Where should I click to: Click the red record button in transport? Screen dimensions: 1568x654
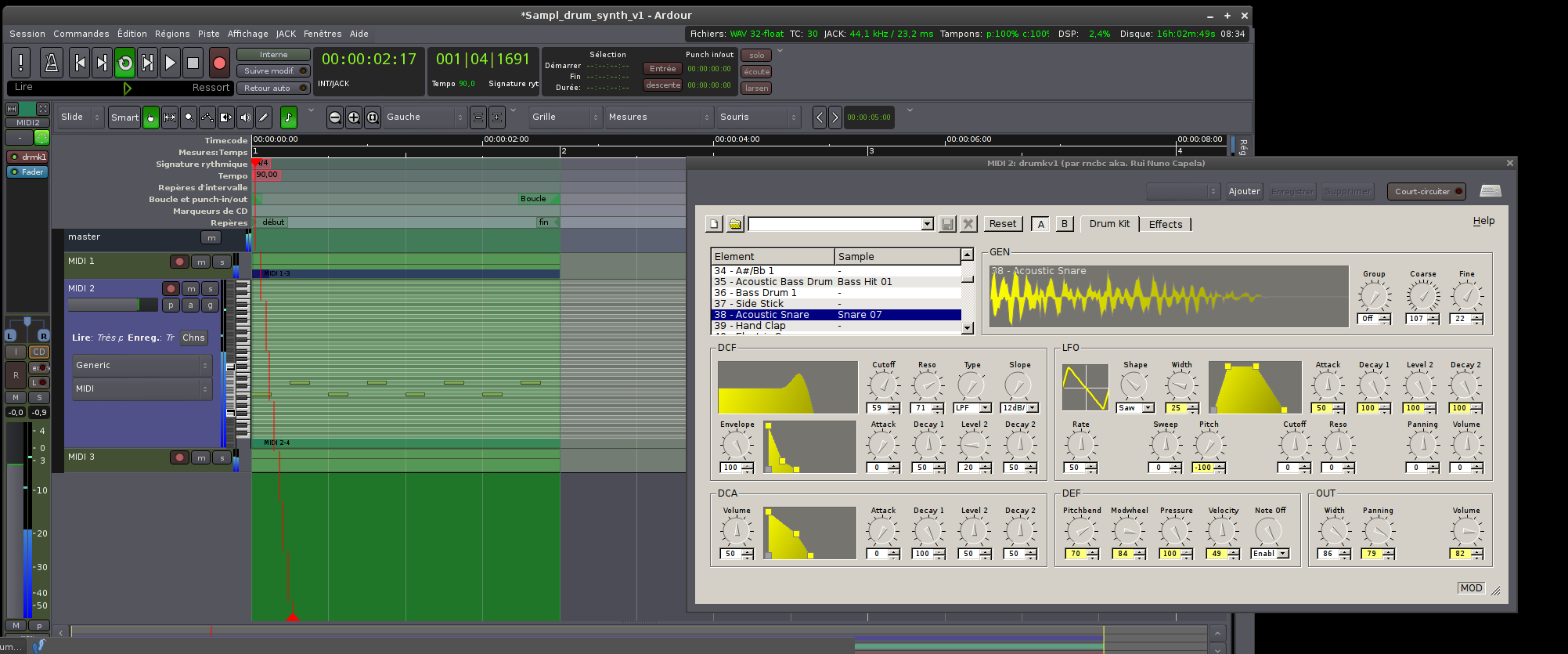coord(220,63)
